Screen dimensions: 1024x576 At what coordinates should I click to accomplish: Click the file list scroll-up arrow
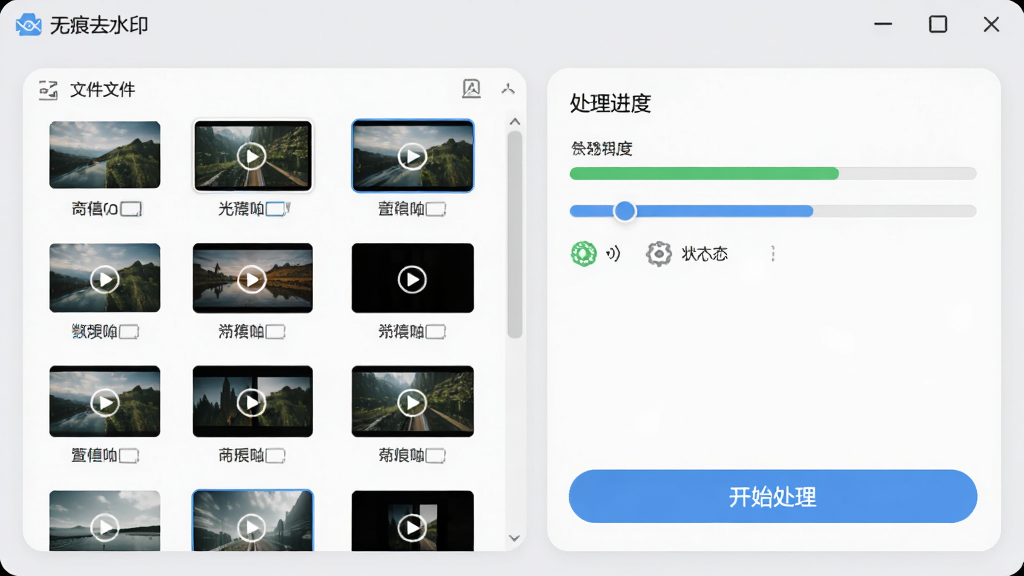tap(515, 121)
